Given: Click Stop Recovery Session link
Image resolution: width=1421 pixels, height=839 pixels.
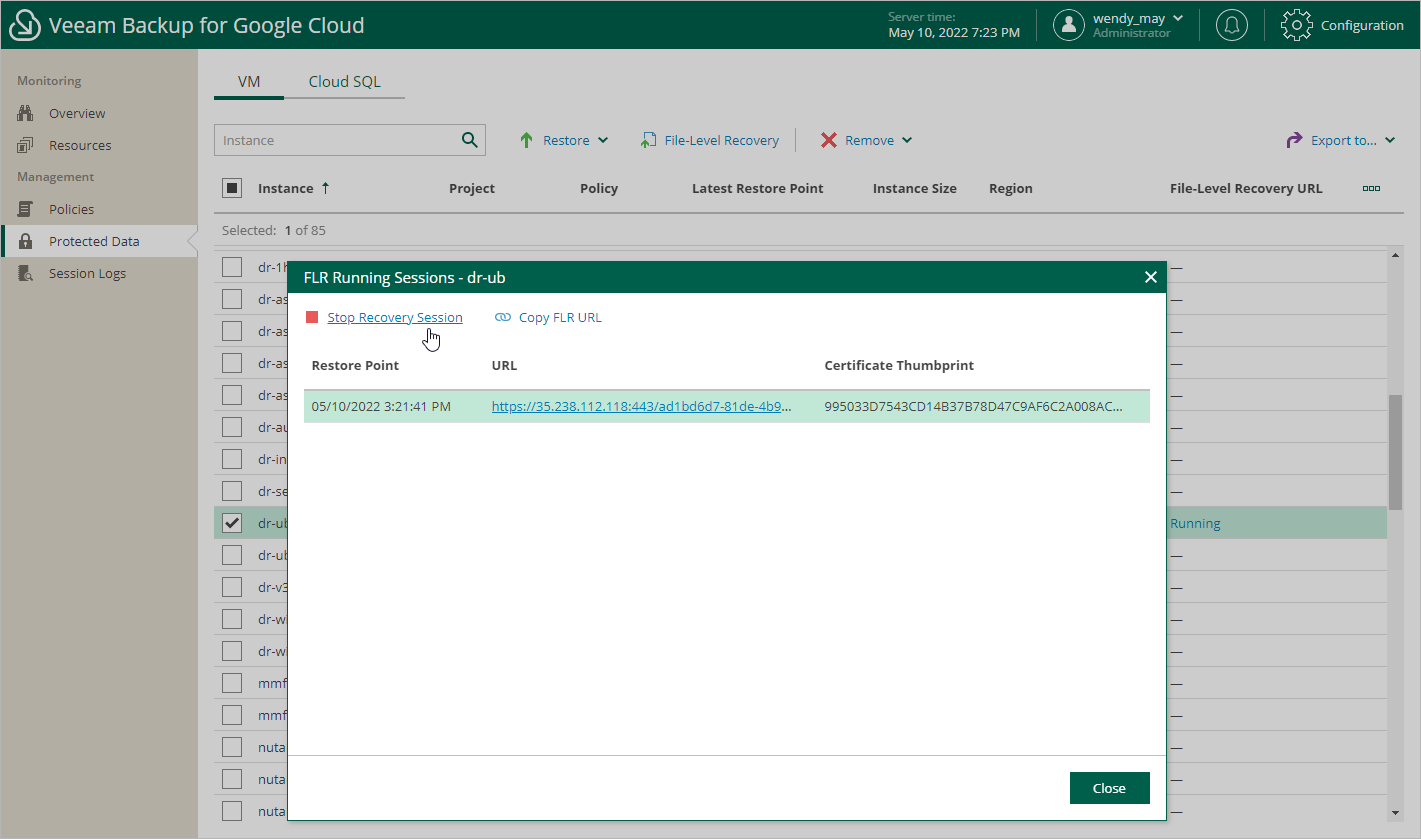Looking at the screenshot, I should coord(395,317).
